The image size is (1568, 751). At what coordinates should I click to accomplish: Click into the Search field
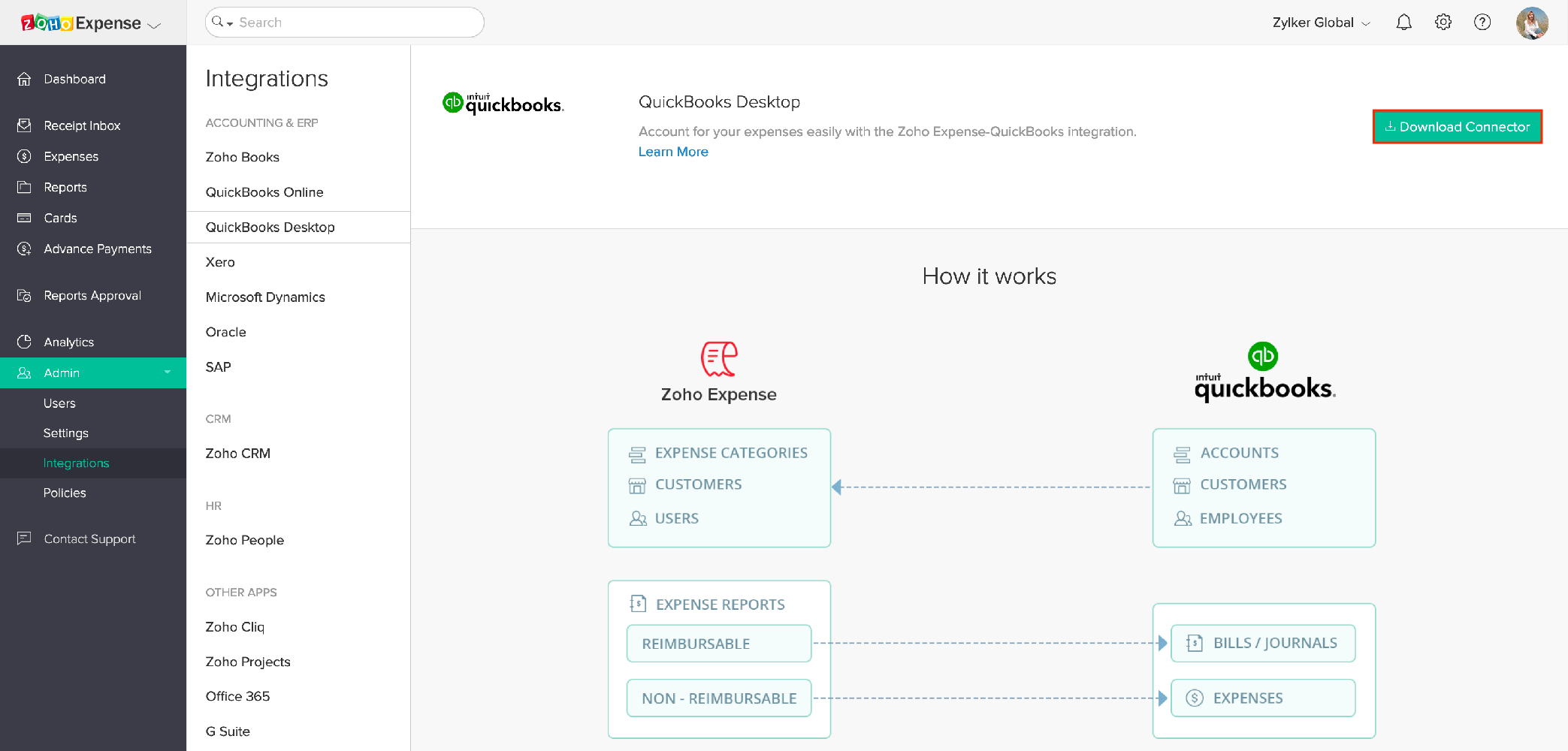coord(345,23)
